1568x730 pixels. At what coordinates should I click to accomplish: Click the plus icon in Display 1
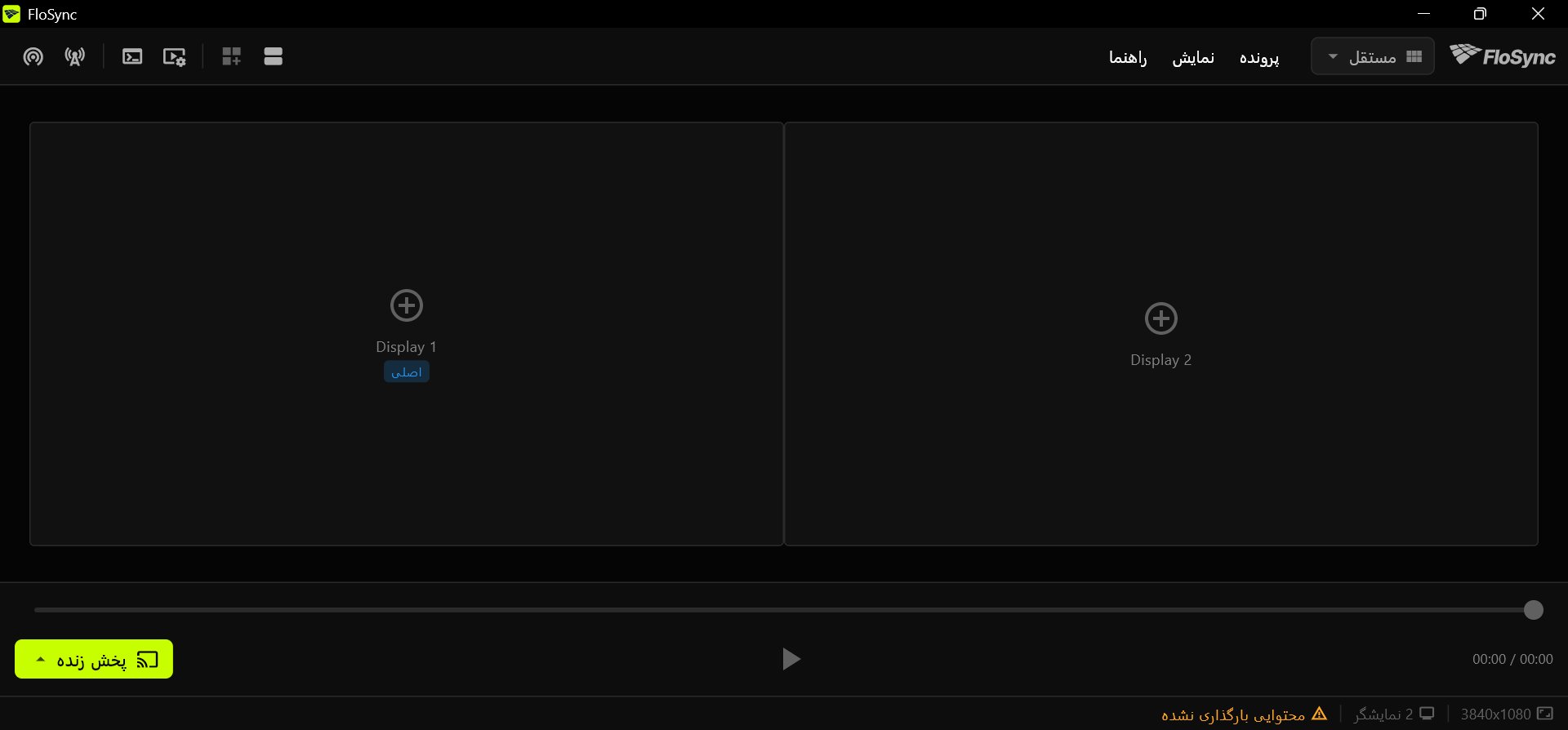pos(407,305)
